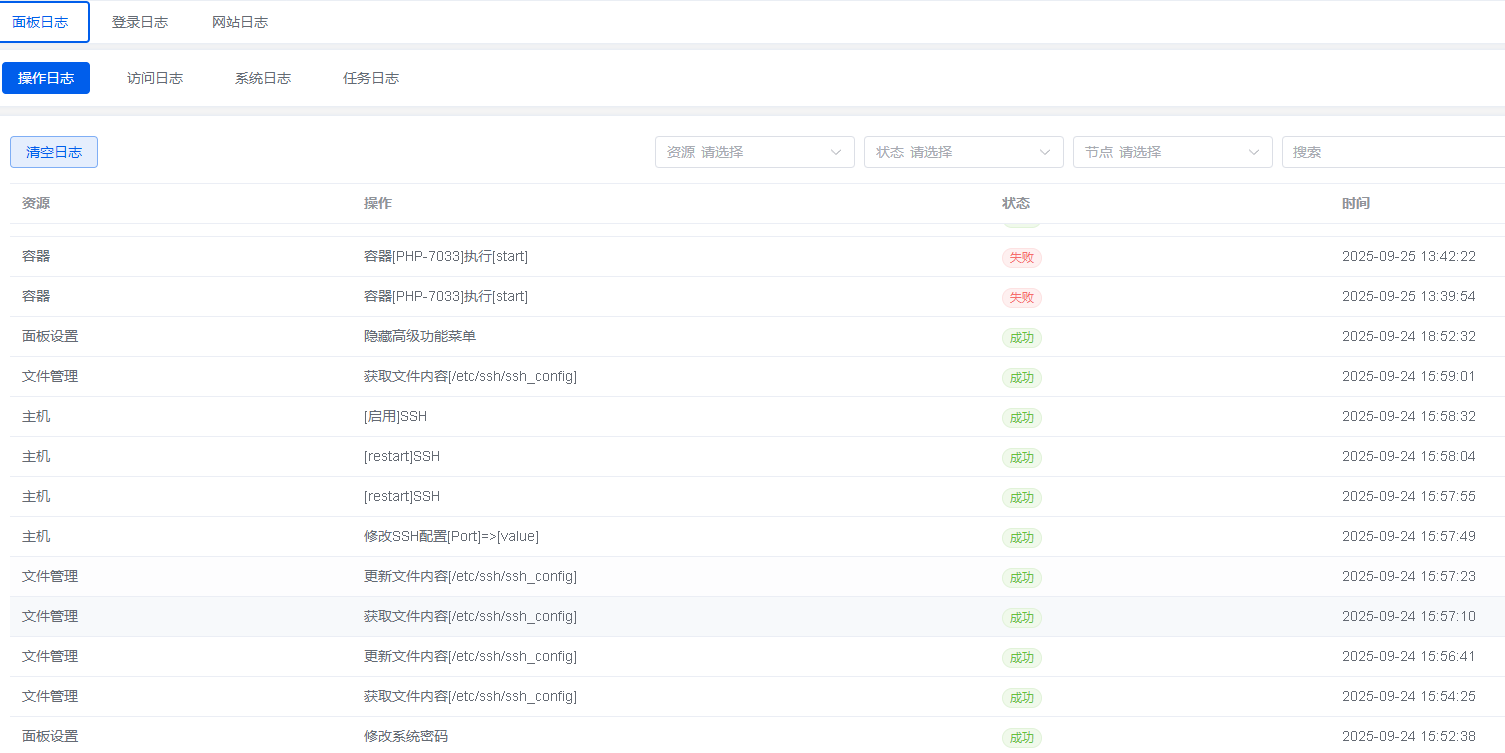Image resolution: width=1505 pixels, height=753 pixels.
Task: Click 更新文件内容 entry at 15:56:41
Action: pyautogui.click(x=470, y=656)
